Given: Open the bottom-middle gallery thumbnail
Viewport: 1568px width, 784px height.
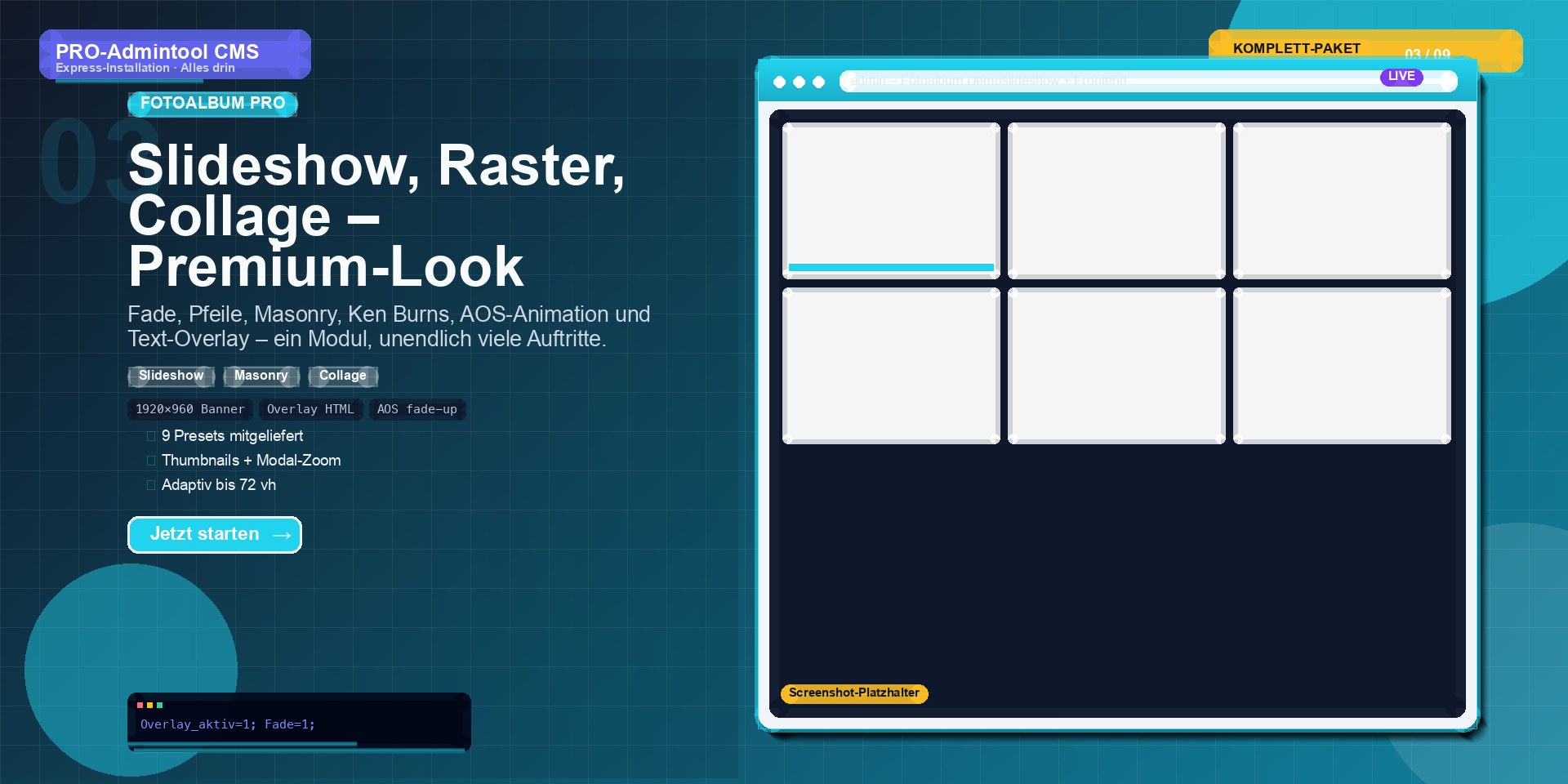Looking at the screenshot, I should (x=1116, y=366).
